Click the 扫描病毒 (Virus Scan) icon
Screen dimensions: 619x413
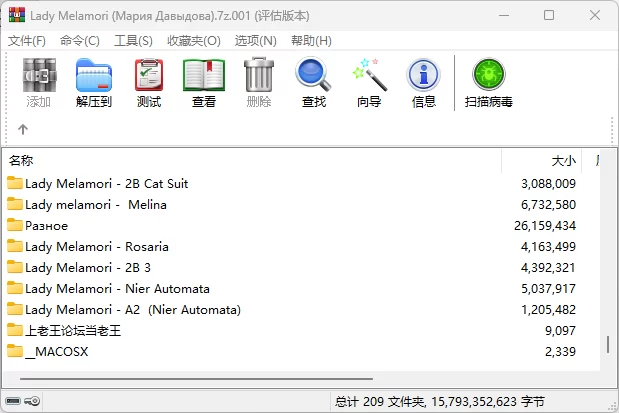pyautogui.click(x=489, y=82)
